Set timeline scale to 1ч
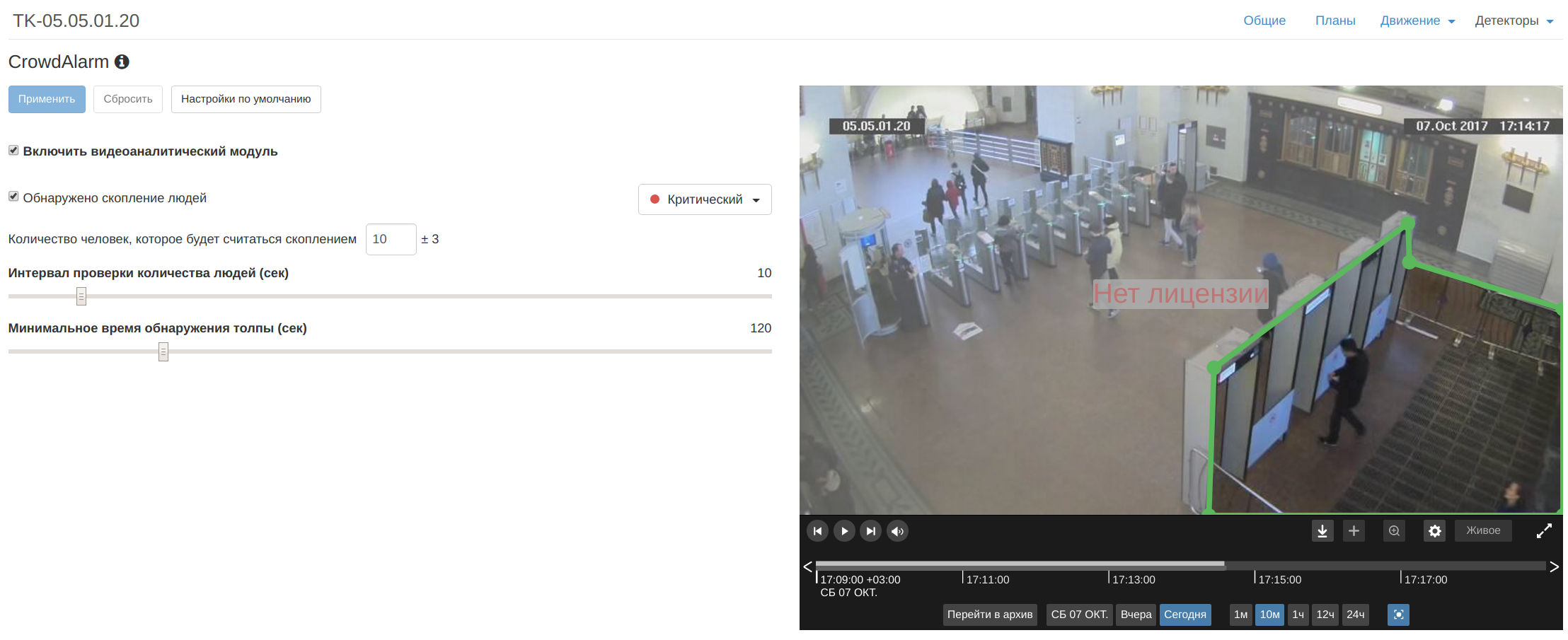The width and height of the screenshot is (1568, 640). coord(1298,615)
